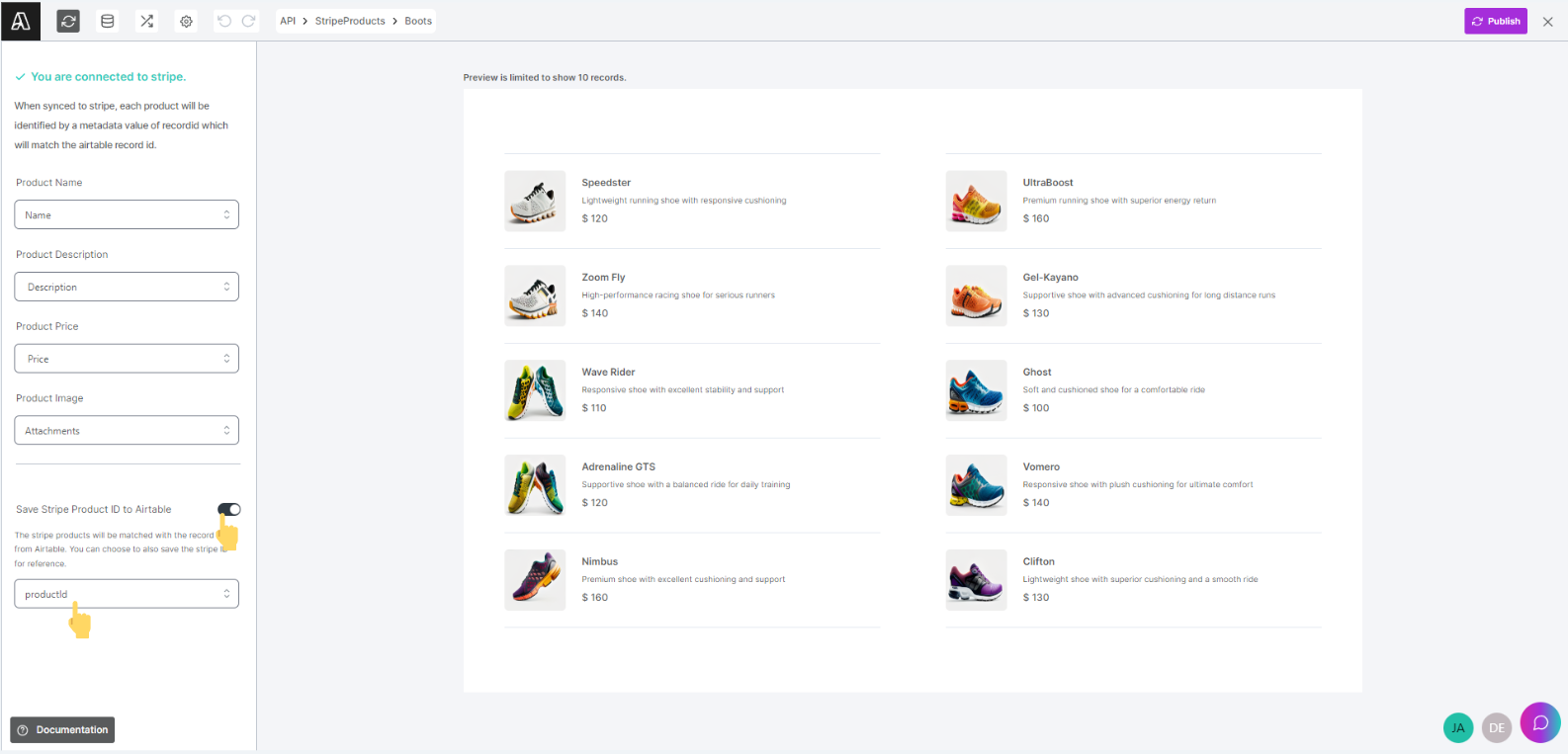Screen dimensions: 1568x754
Task: Click the JA user avatar
Action: pos(1458,727)
